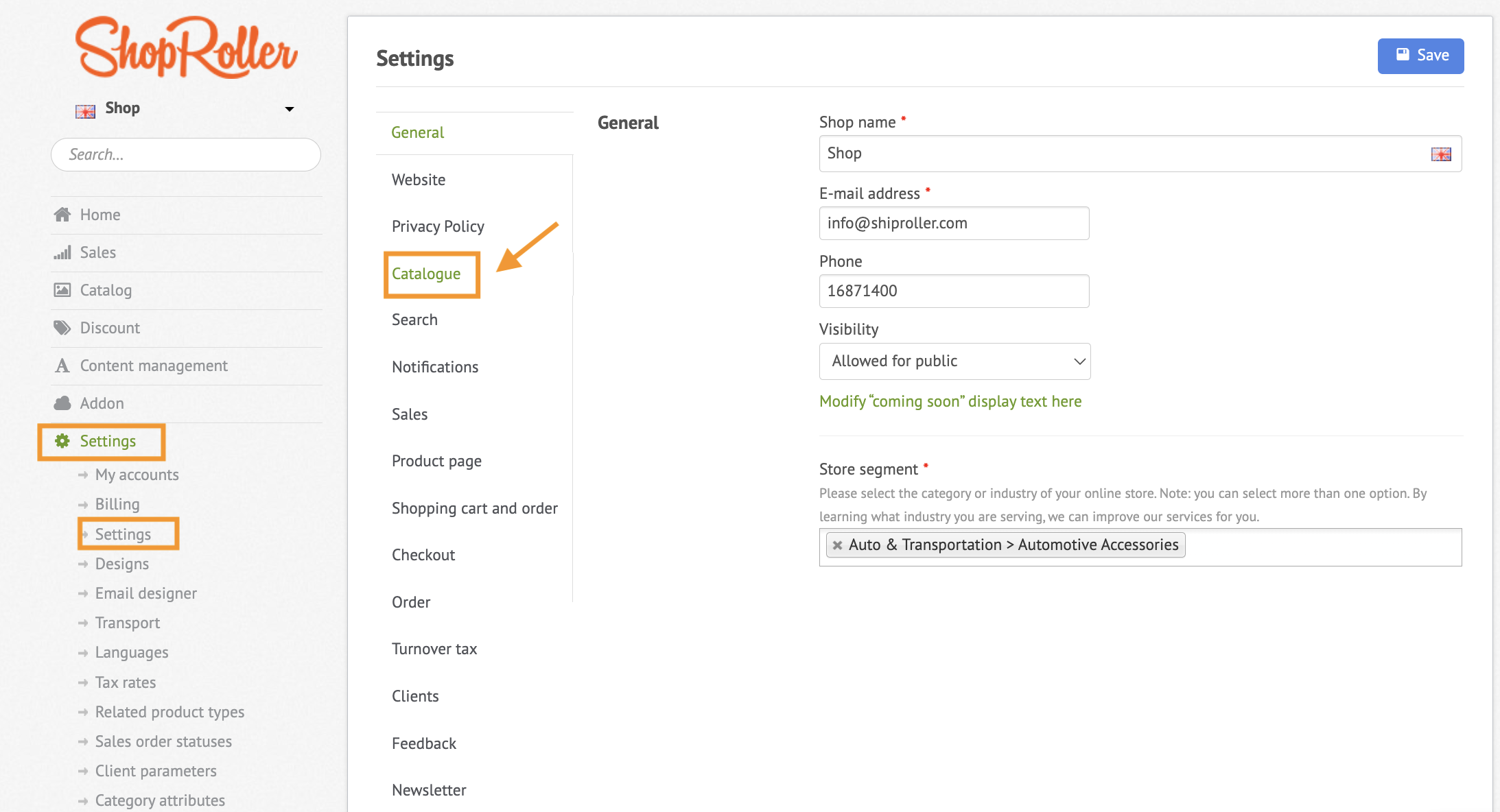This screenshot has width=1500, height=812.
Task: Click the Sales bar-chart icon
Action: tap(62, 252)
